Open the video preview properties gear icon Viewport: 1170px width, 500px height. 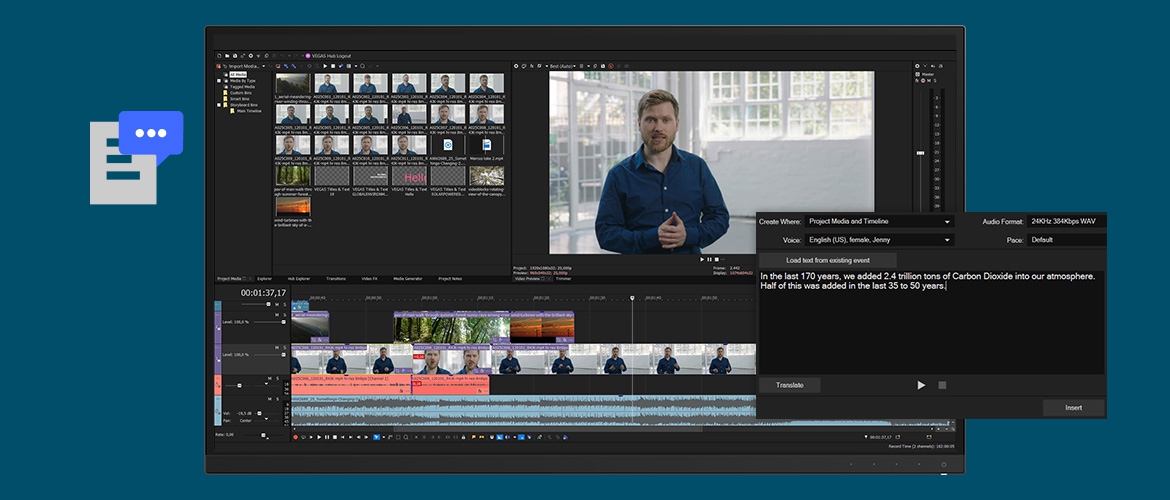(x=517, y=66)
